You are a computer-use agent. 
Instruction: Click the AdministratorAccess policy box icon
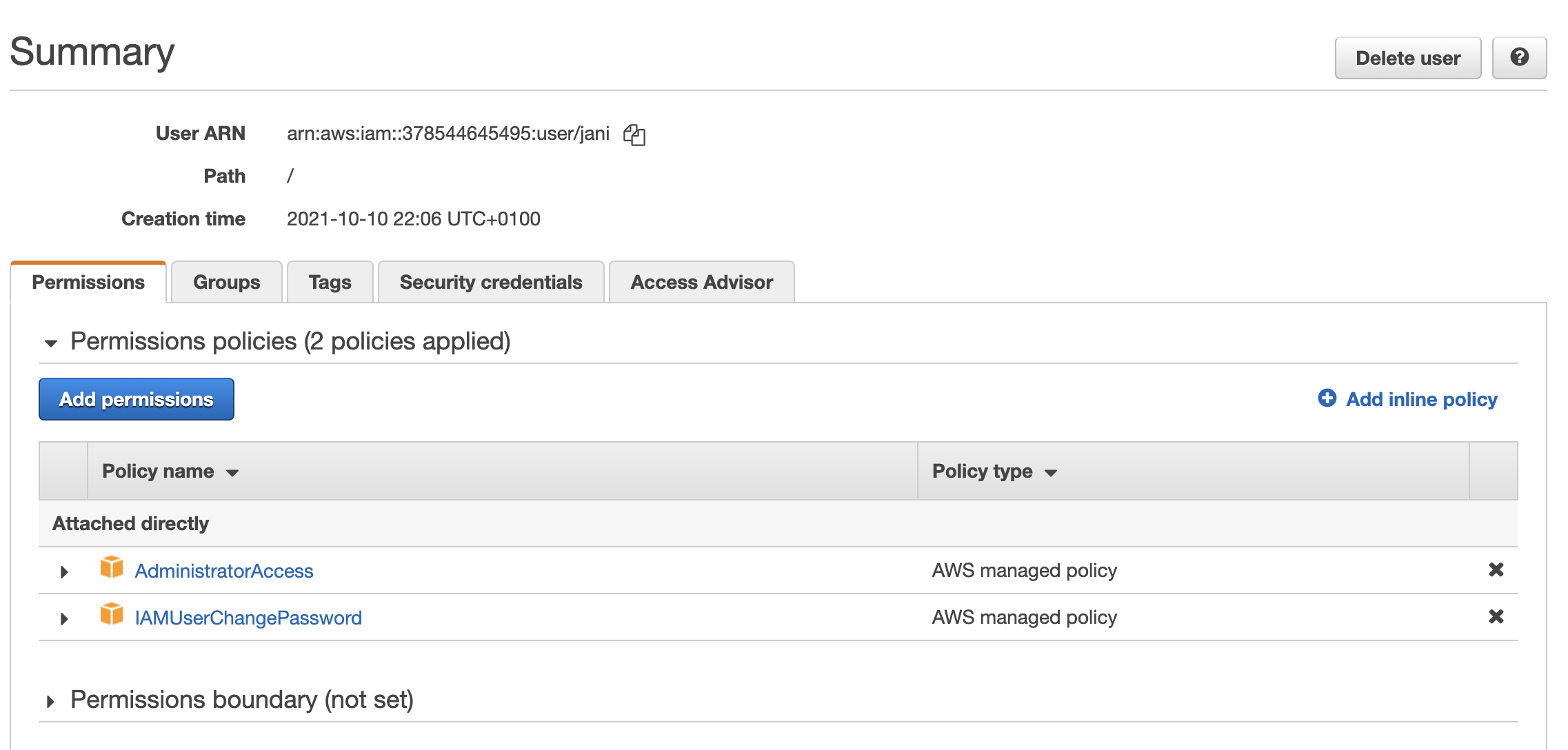point(112,567)
